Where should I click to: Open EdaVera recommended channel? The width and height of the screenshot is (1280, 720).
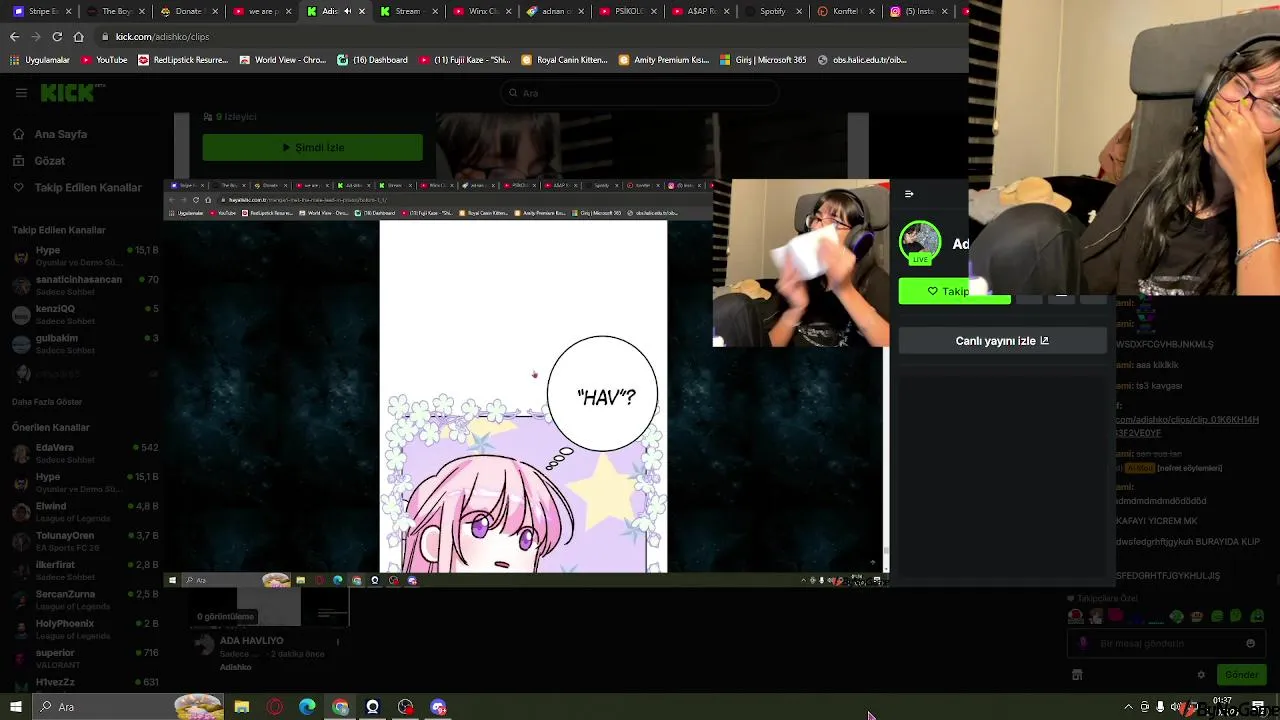click(x=85, y=453)
